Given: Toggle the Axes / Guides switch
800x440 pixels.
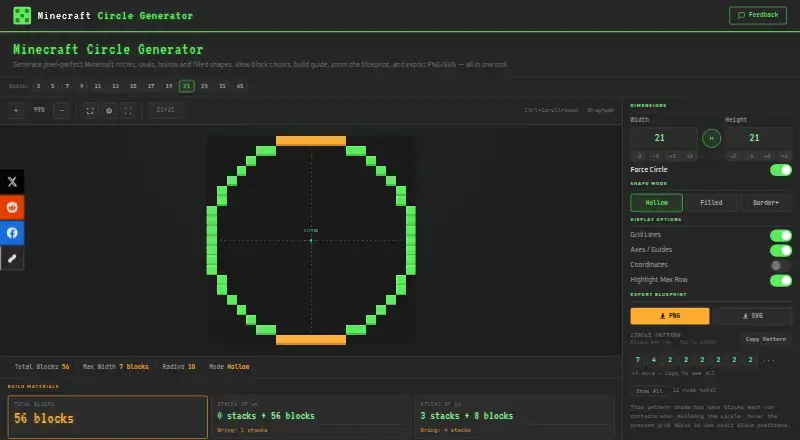Looking at the screenshot, I should point(781,250).
